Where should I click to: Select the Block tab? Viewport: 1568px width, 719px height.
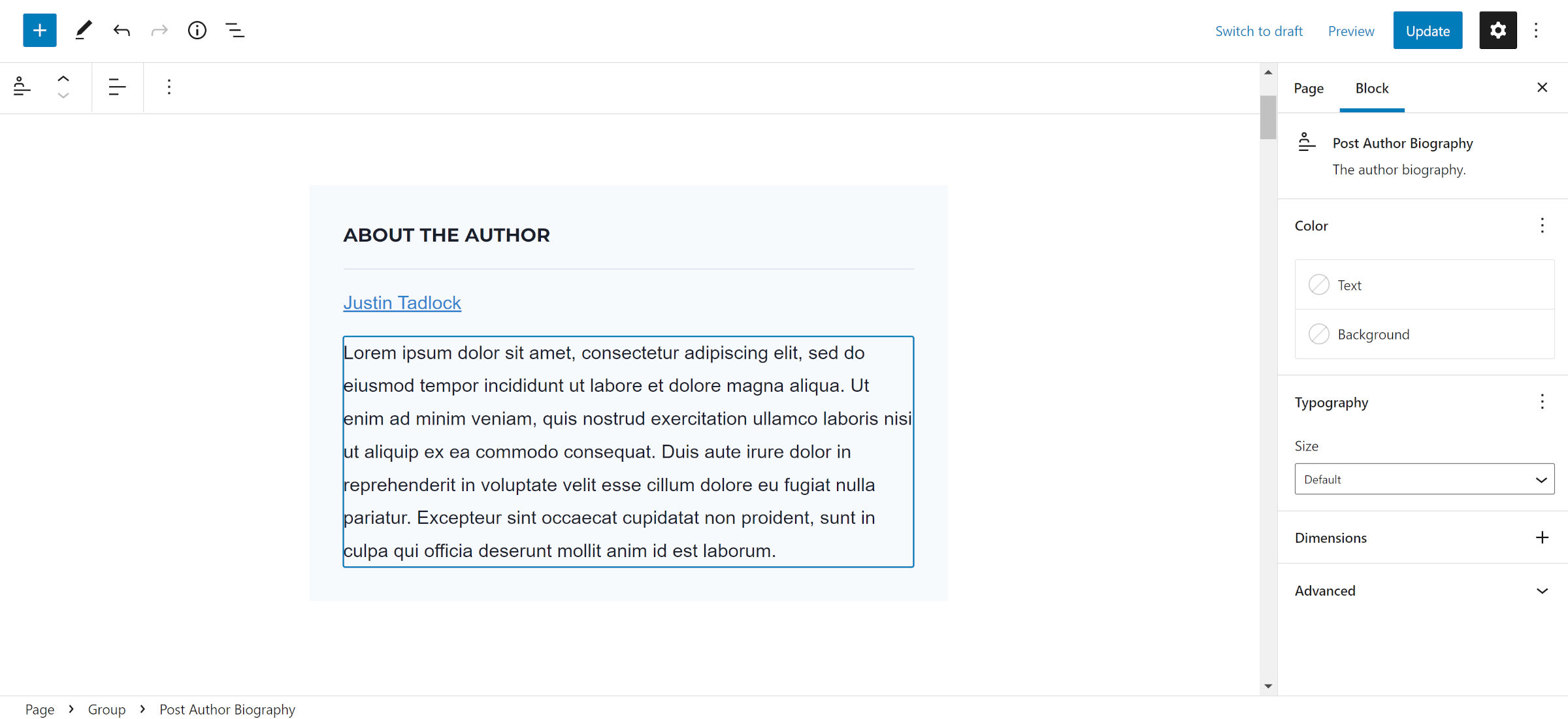tap(1372, 88)
